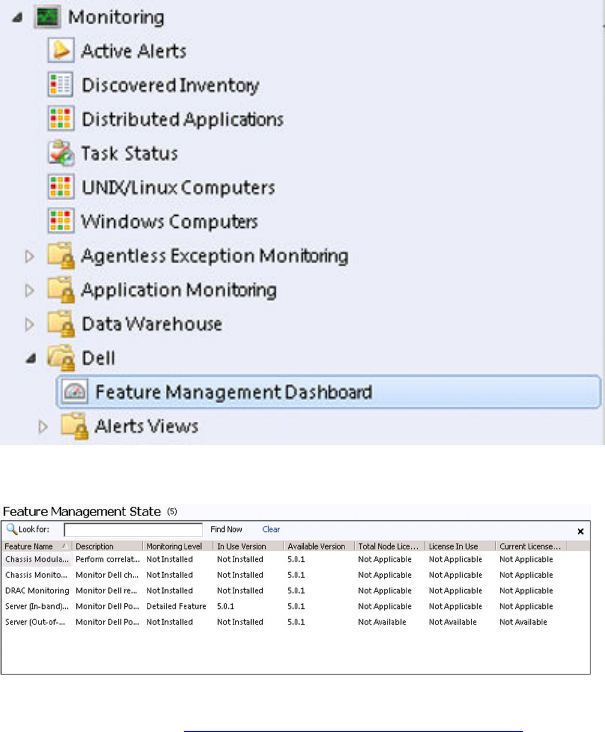Viewport: 605px width, 732px height.
Task: Click the Task Status checkmark icon
Action: click(61, 153)
